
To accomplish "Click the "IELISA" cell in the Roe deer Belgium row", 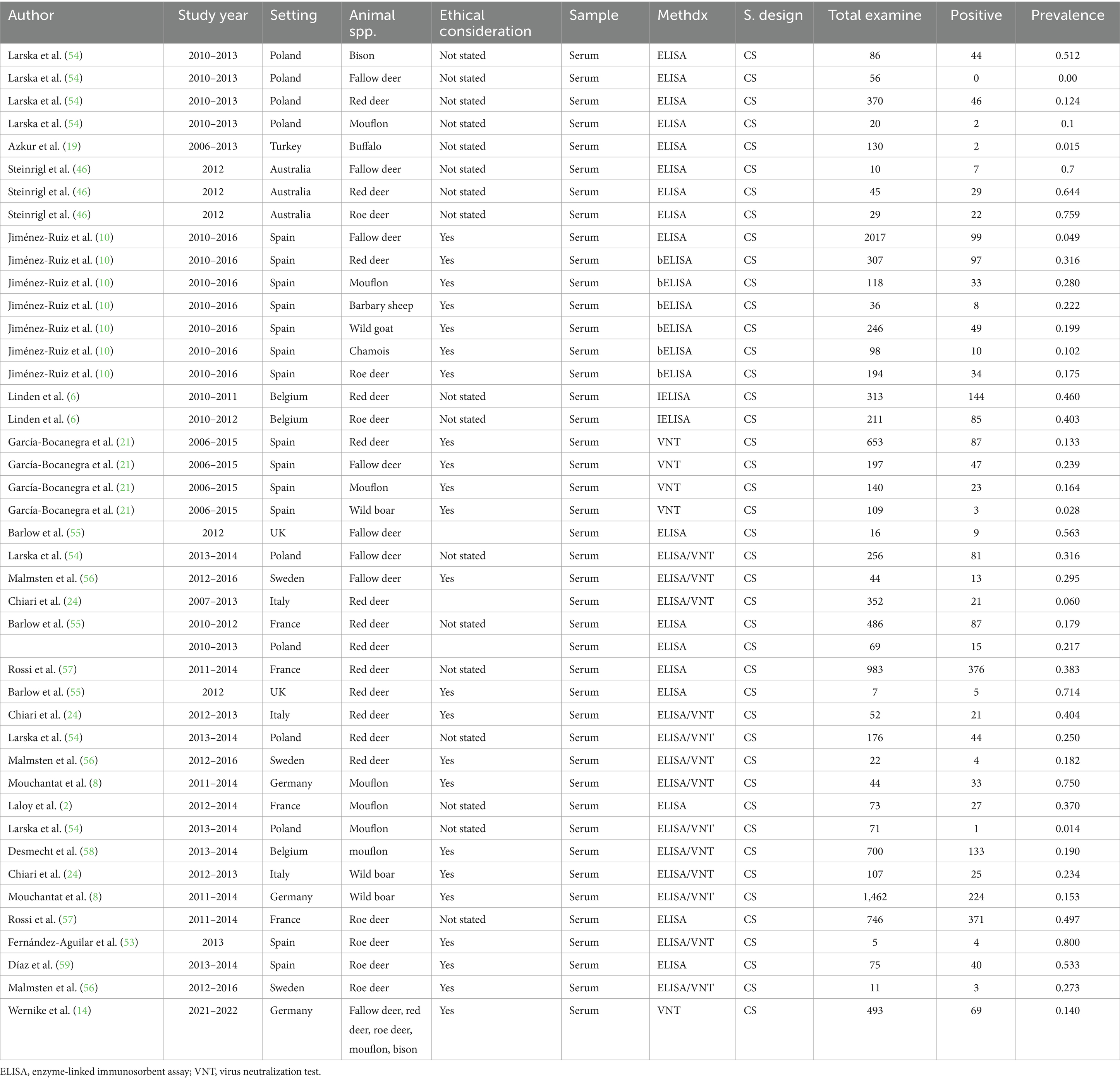I will [673, 420].
